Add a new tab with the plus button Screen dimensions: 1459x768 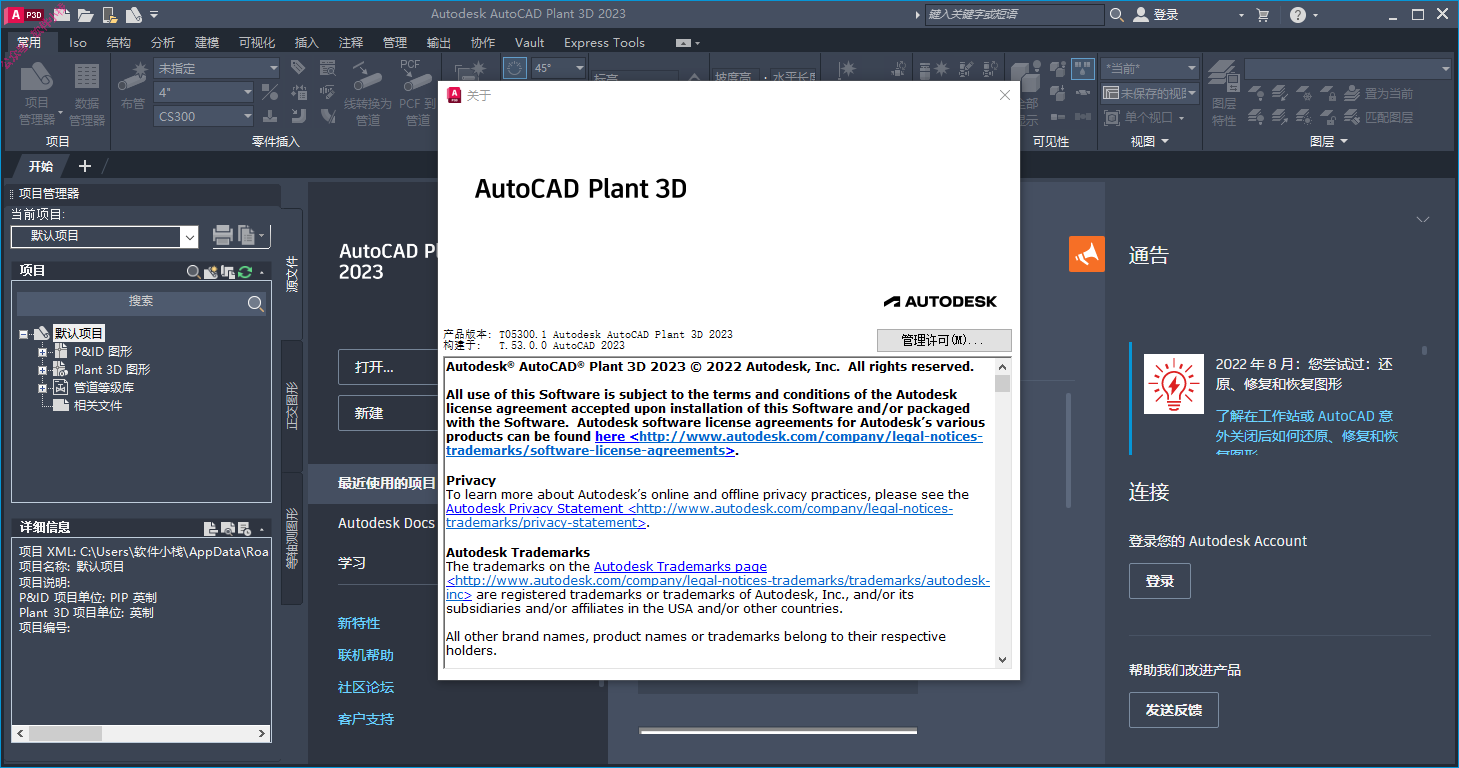pyautogui.click(x=85, y=166)
